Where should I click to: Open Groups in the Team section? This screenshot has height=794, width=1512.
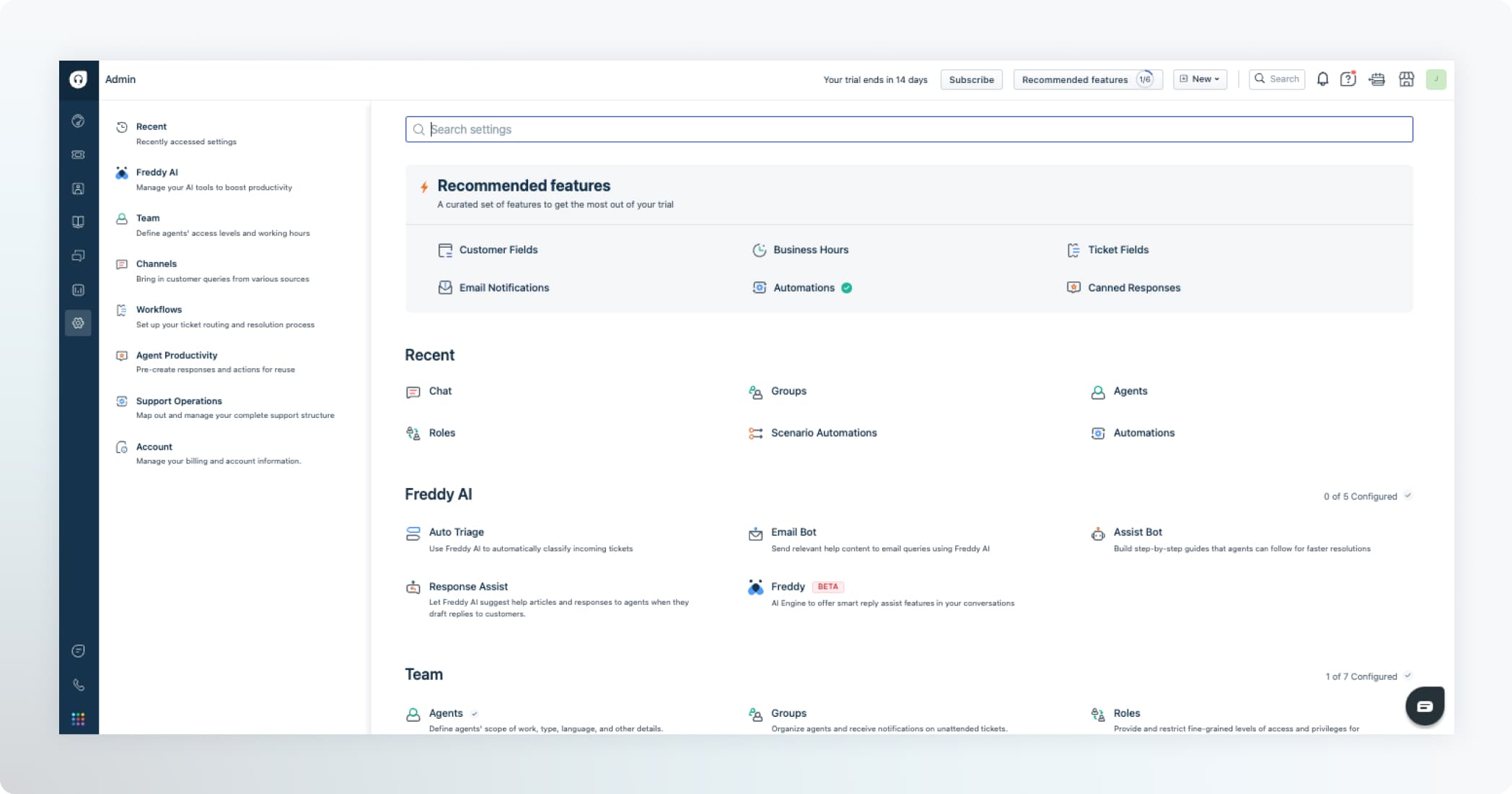click(788, 713)
